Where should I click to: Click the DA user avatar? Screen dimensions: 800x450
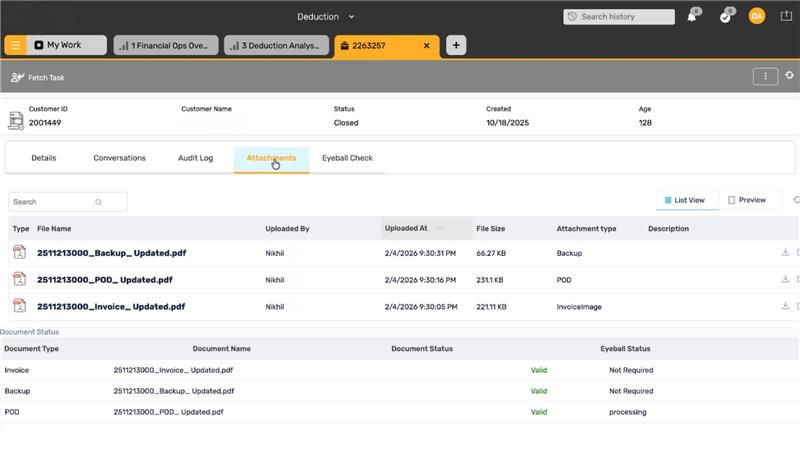point(757,16)
